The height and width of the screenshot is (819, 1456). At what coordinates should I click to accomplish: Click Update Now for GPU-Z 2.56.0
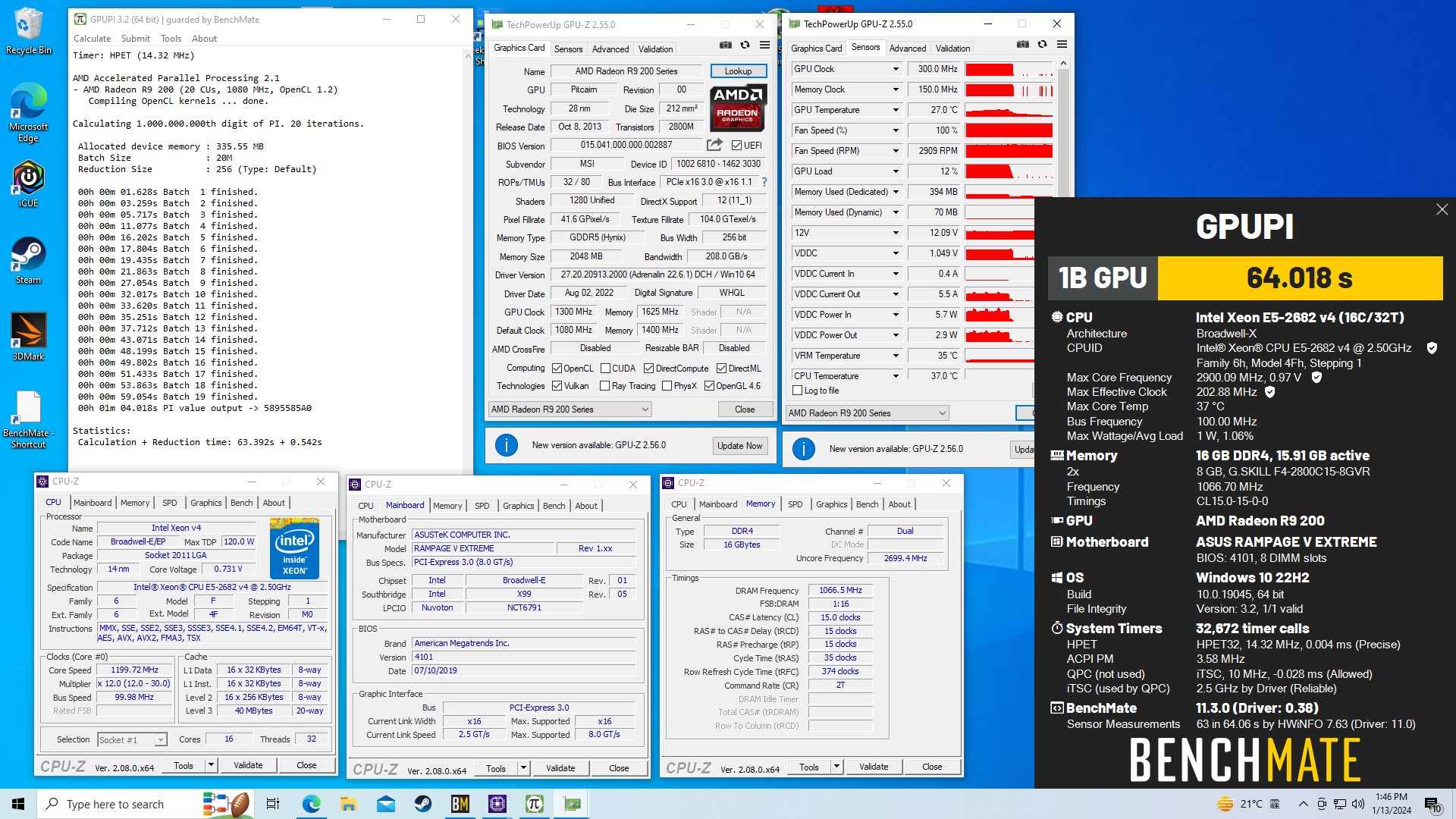click(739, 446)
